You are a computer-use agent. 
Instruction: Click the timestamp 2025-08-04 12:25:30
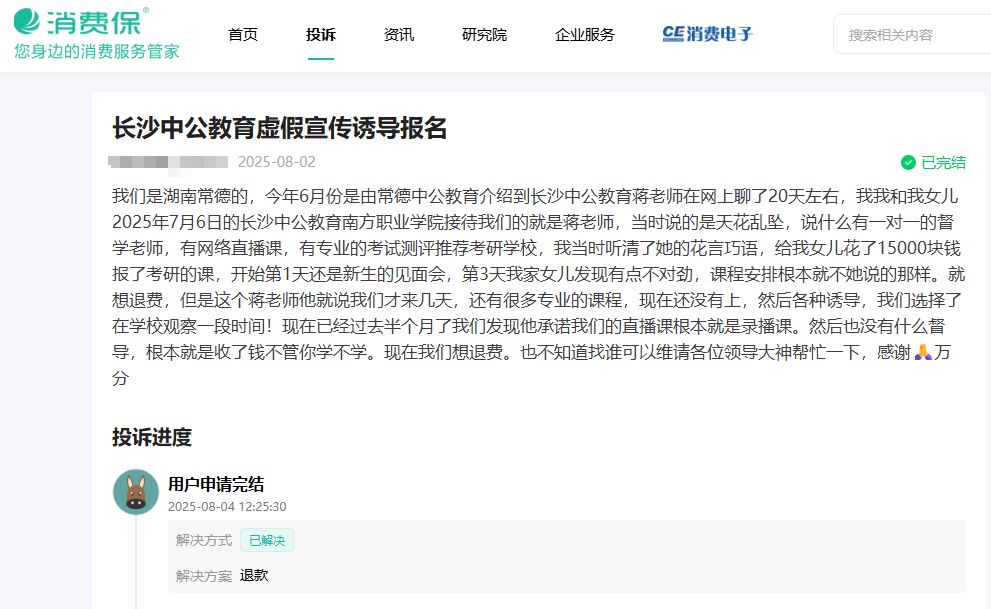point(227,507)
